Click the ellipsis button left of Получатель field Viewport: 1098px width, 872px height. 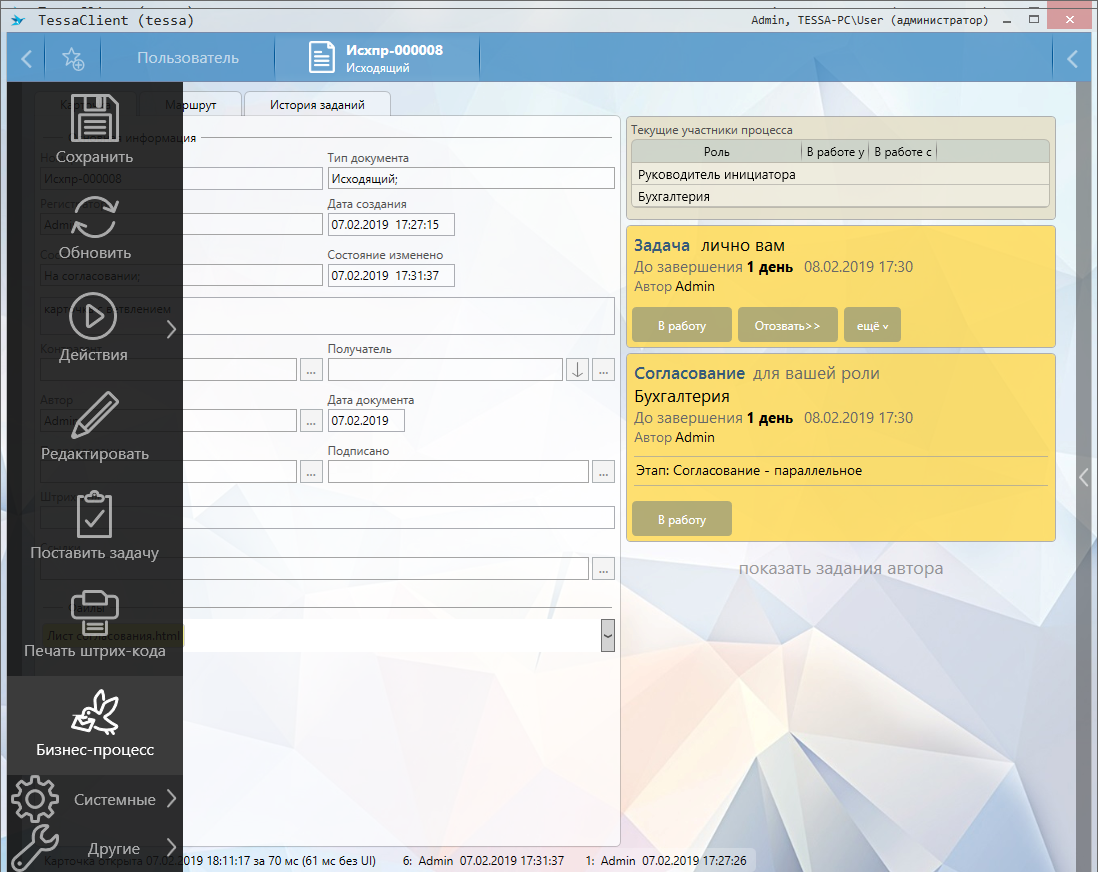tap(311, 370)
